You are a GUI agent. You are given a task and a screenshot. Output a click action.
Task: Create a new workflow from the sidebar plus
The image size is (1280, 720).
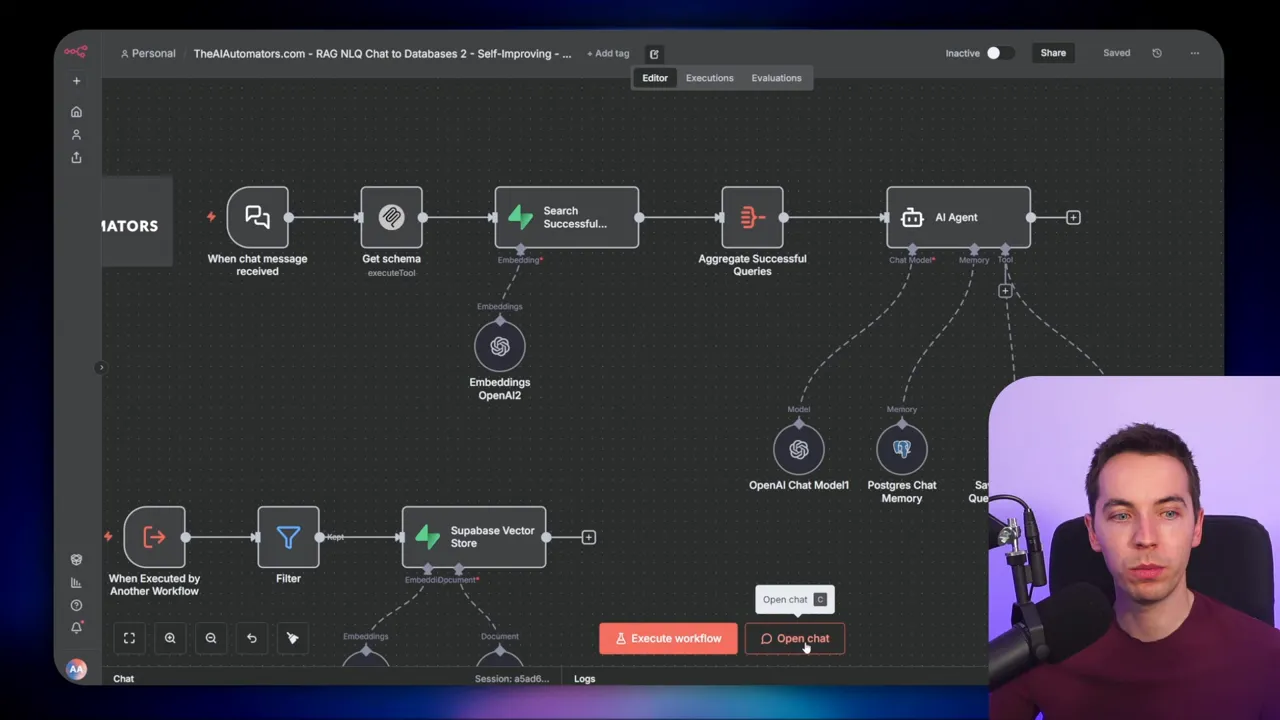(76, 80)
